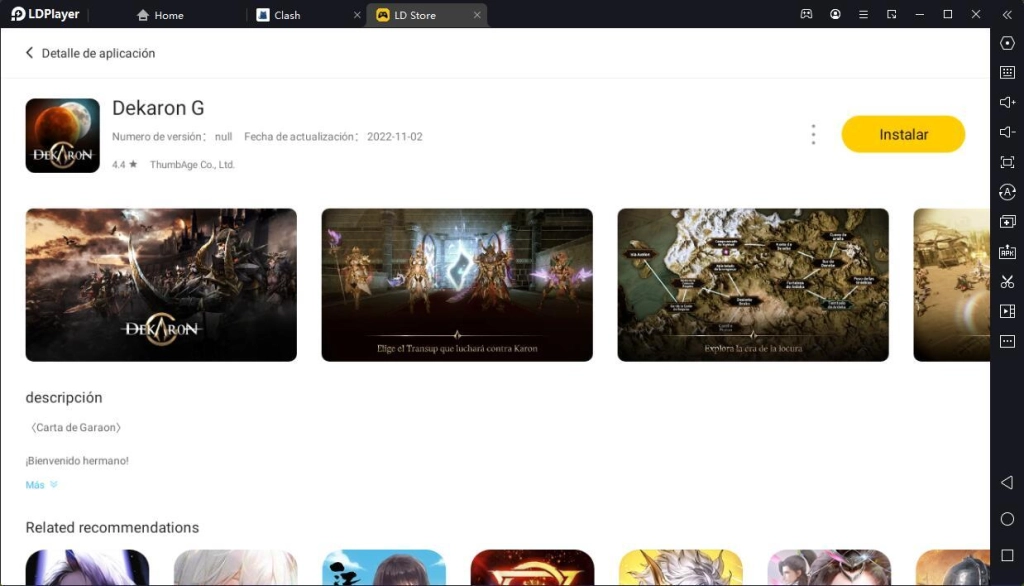The image size is (1024, 586).
Task: Open the sidebar more-tools ellipsis menu
Action: 1007,342
